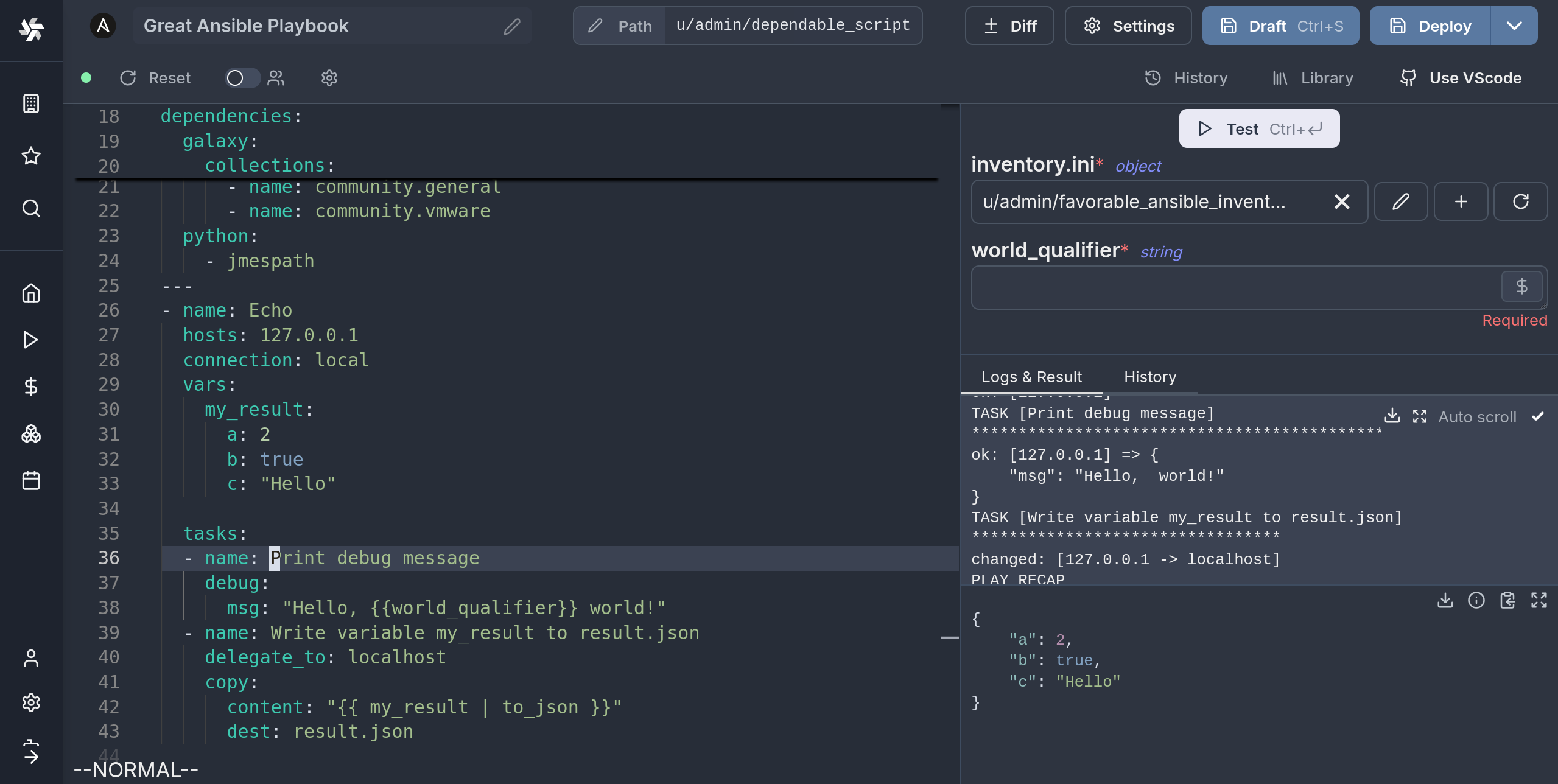The width and height of the screenshot is (1558, 784).
Task: Click the download icon in Logs panel
Action: point(1392,416)
